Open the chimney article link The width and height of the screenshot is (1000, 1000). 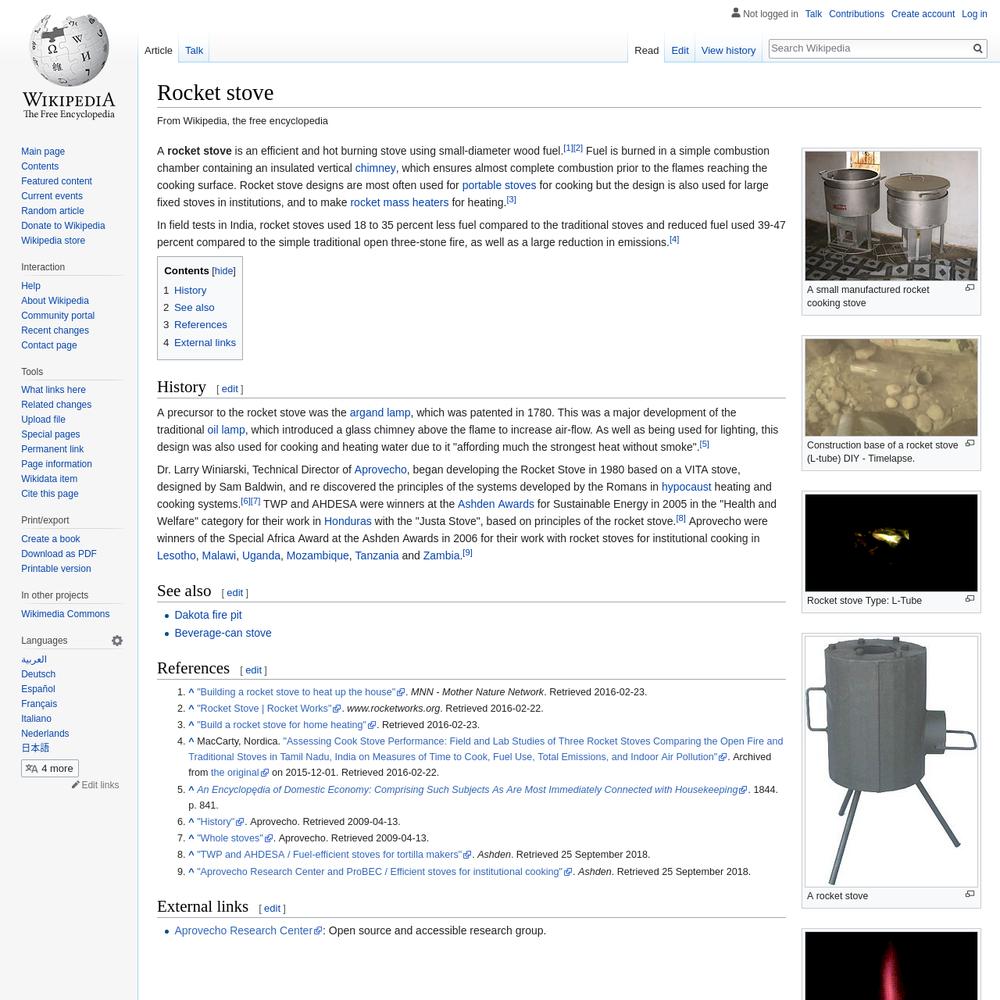click(375, 168)
